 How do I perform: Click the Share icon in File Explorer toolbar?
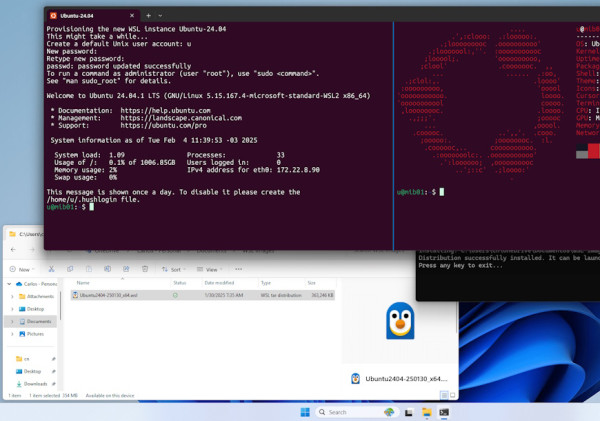pos(126,269)
